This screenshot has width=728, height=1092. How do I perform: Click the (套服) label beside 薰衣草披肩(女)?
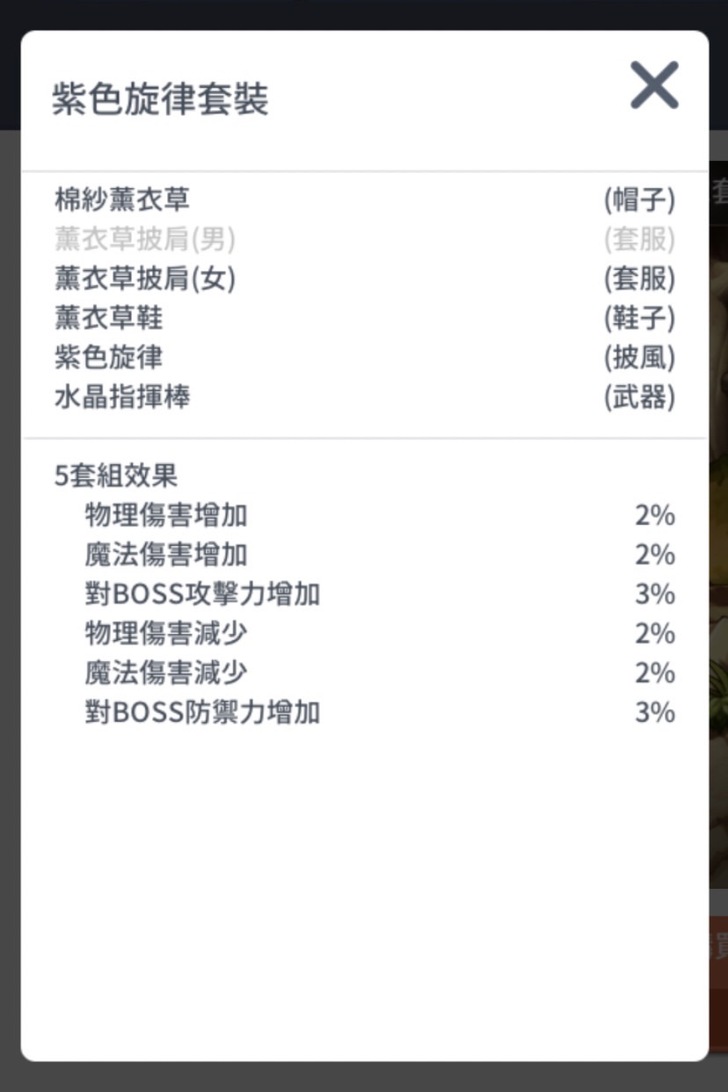click(639, 279)
